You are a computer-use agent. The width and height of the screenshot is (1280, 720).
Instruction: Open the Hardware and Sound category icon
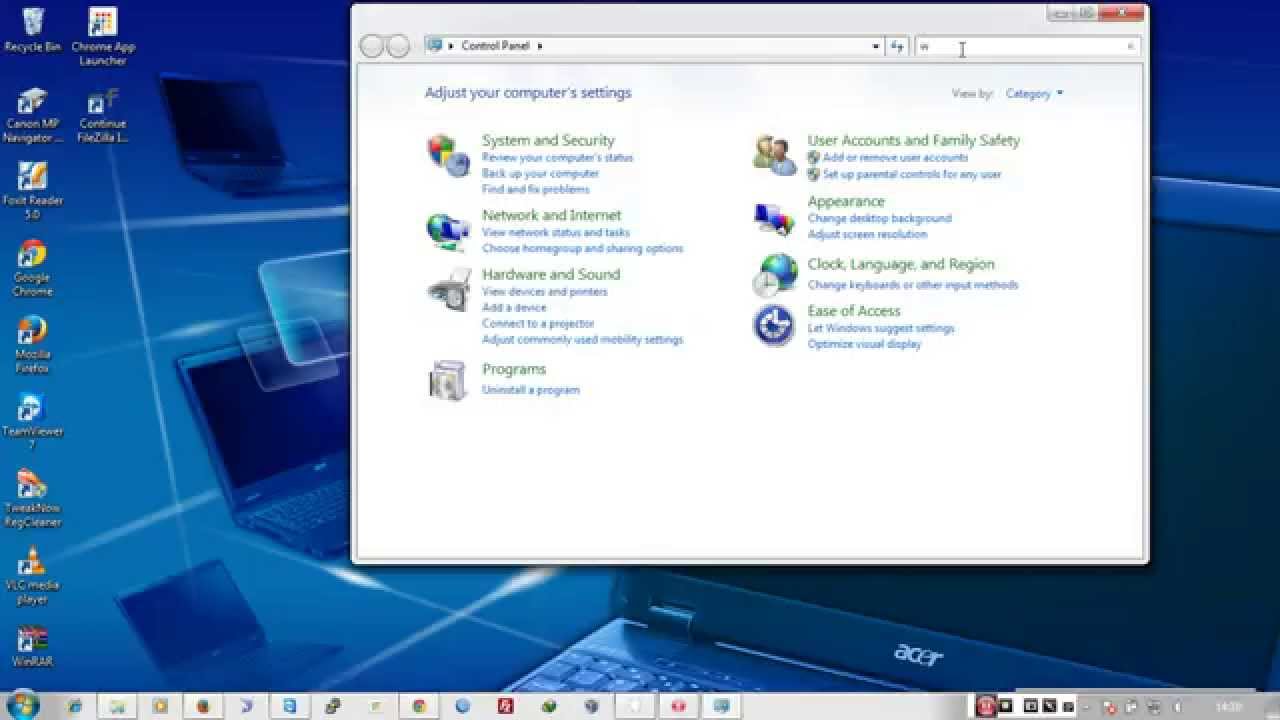point(448,290)
